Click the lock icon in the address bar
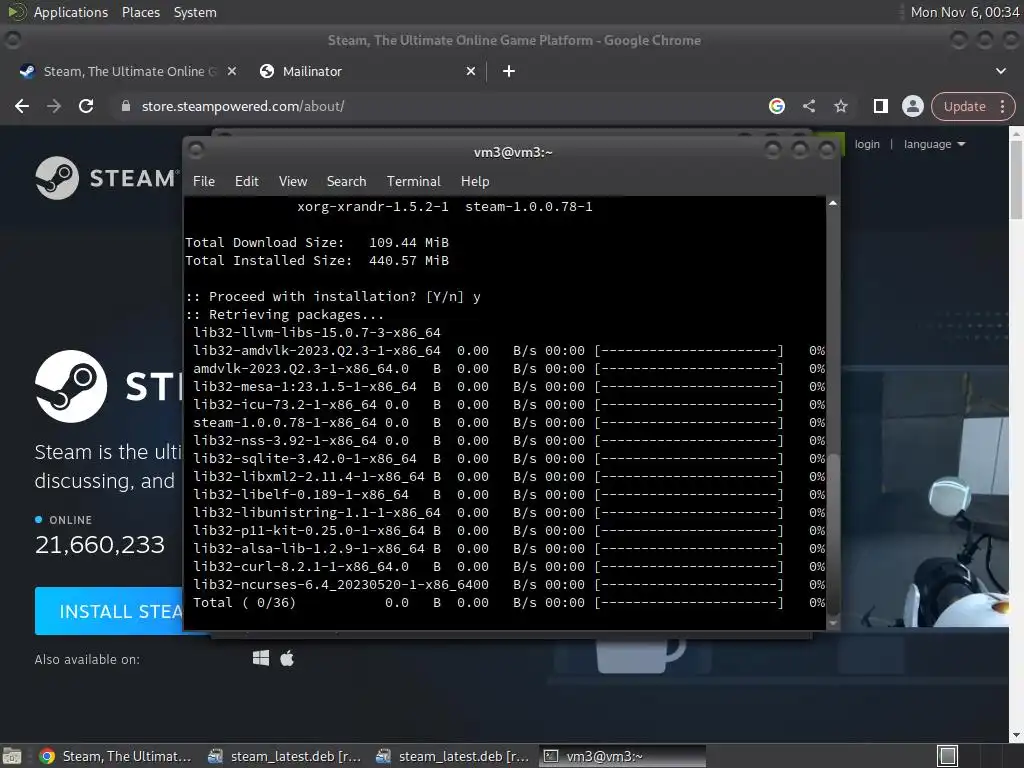1024x768 pixels. 126,106
